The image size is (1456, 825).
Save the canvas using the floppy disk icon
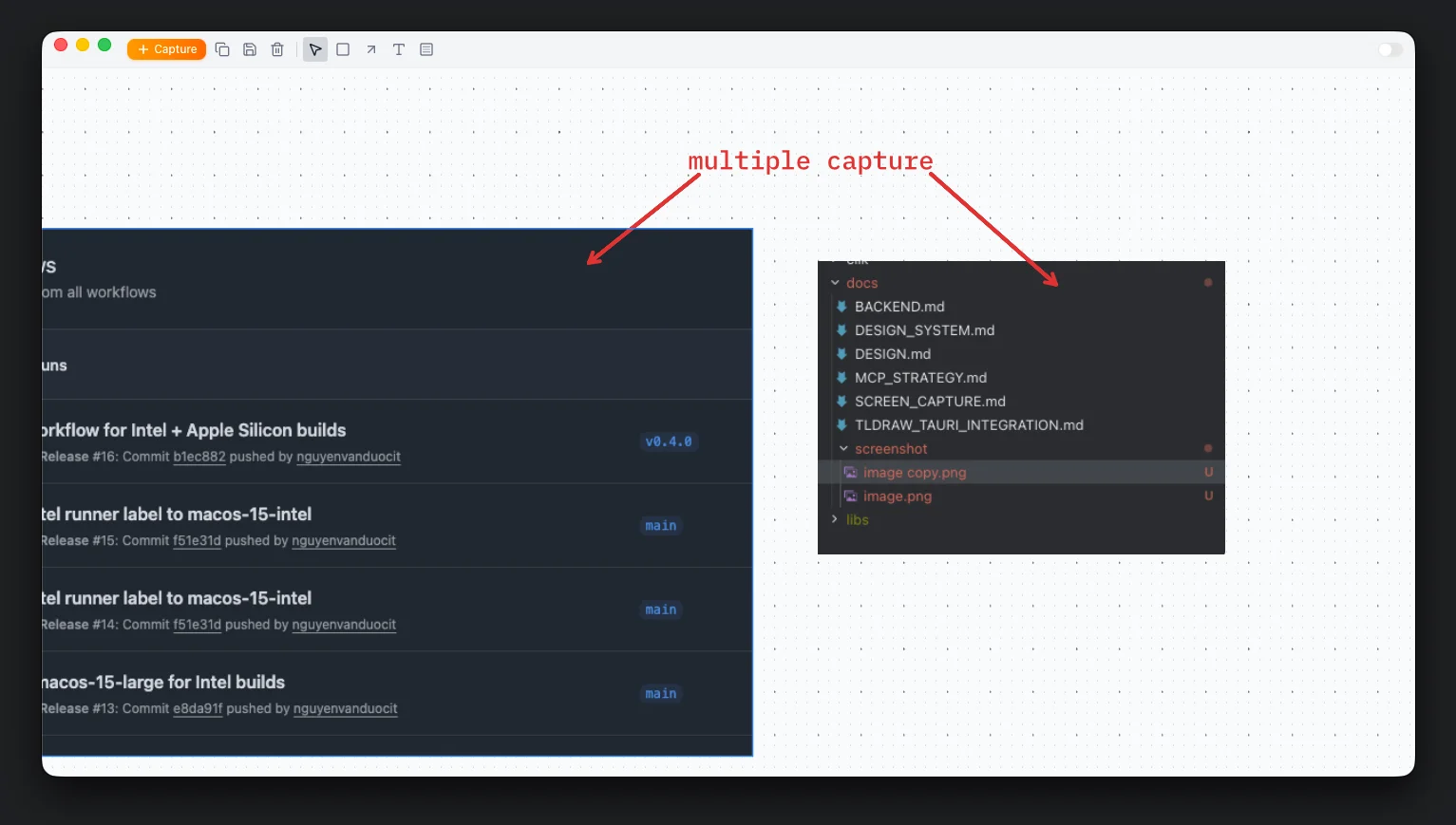[250, 48]
